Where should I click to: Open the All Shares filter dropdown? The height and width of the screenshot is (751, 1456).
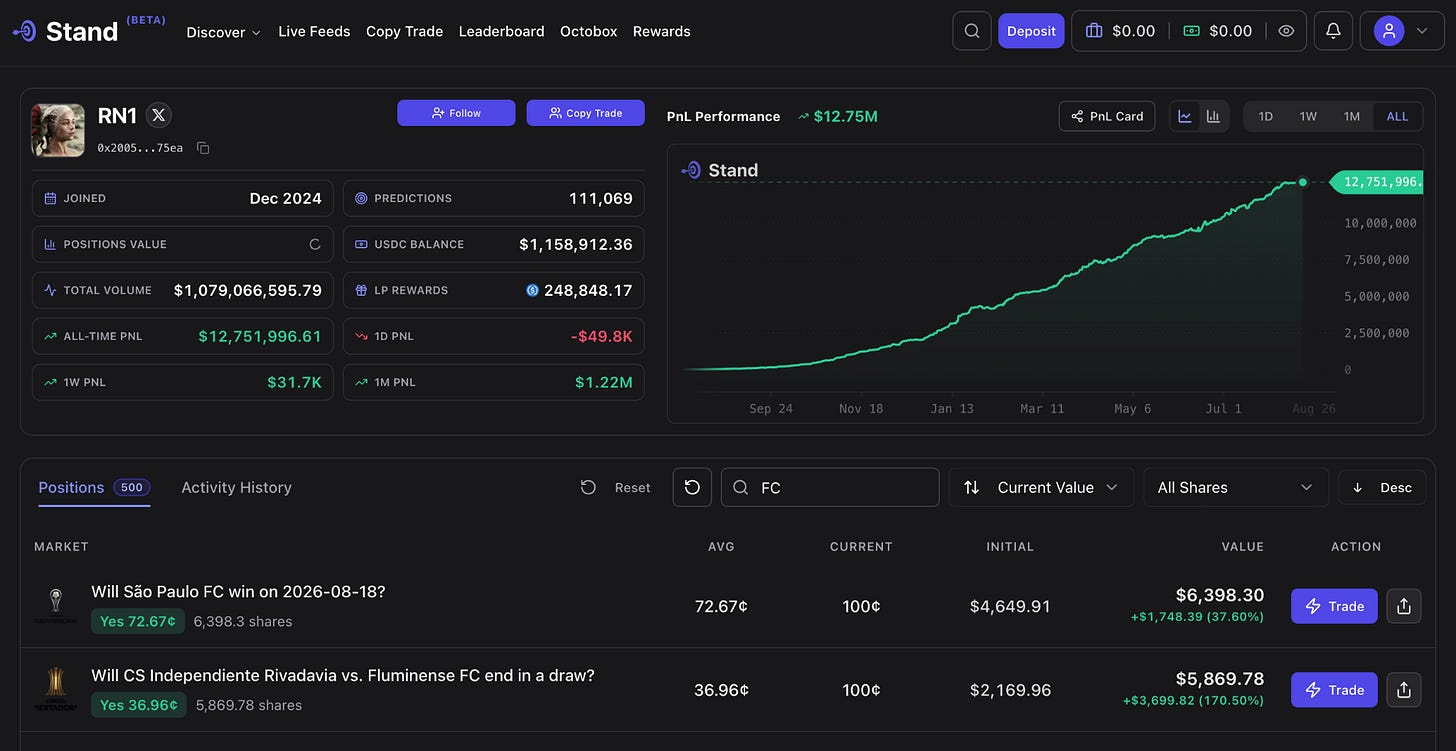click(x=1236, y=487)
